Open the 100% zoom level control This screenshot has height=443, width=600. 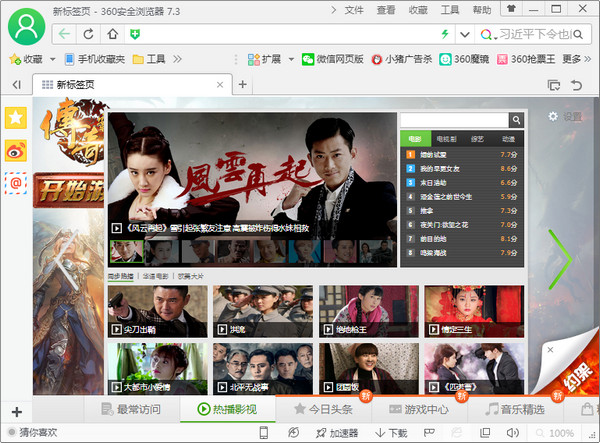point(555,433)
